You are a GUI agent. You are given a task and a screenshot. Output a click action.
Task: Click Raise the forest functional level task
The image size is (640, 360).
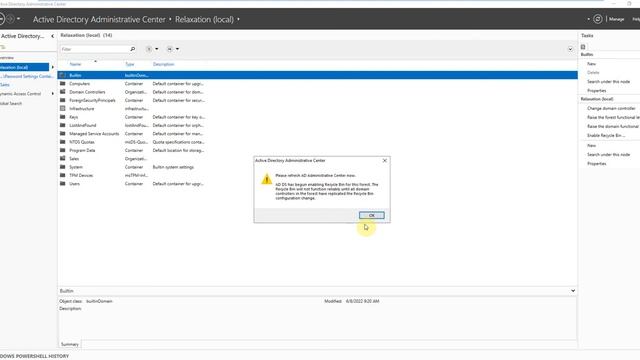613,118
